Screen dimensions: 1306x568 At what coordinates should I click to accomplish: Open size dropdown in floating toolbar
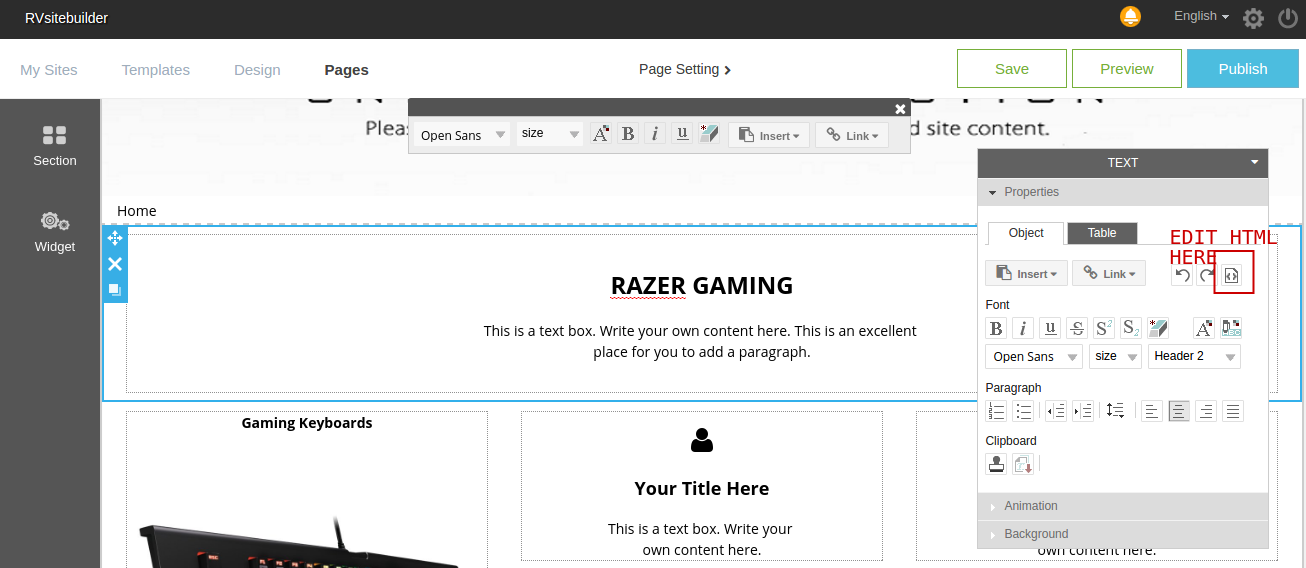coord(550,134)
